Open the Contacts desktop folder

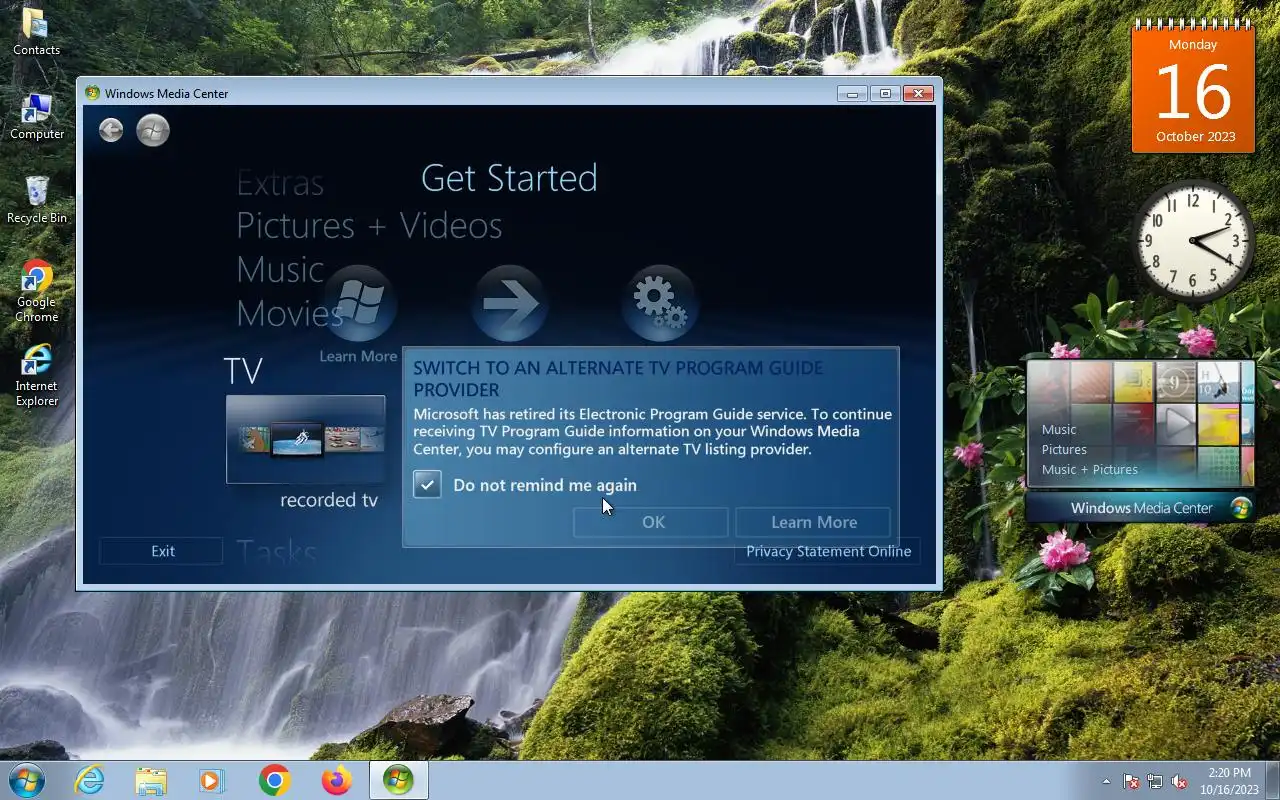point(36,31)
